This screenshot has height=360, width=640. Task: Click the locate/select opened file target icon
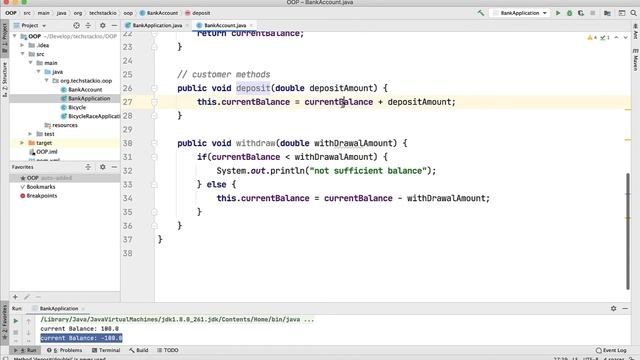76,25
